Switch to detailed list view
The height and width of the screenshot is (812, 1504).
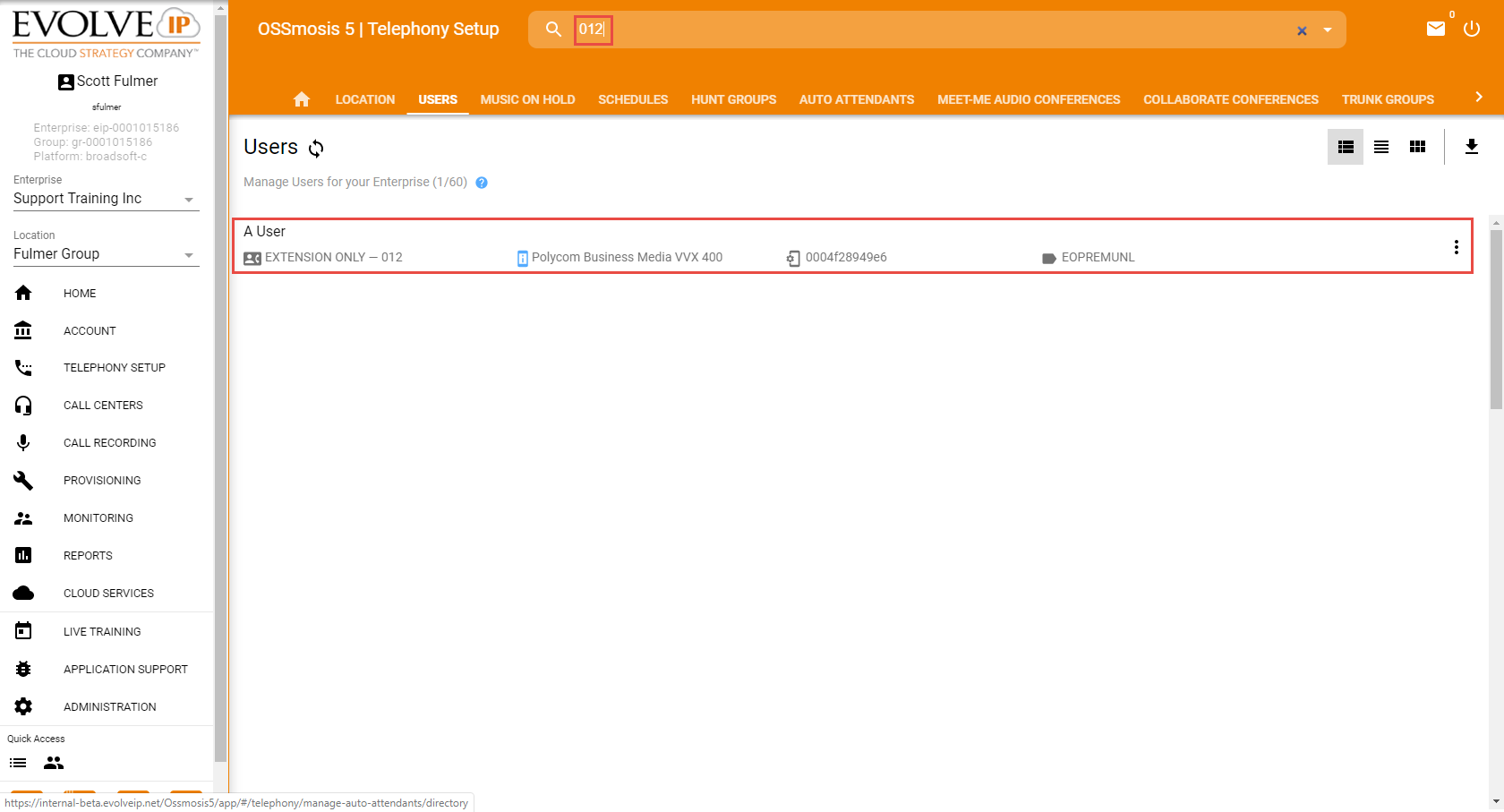[x=1345, y=147]
